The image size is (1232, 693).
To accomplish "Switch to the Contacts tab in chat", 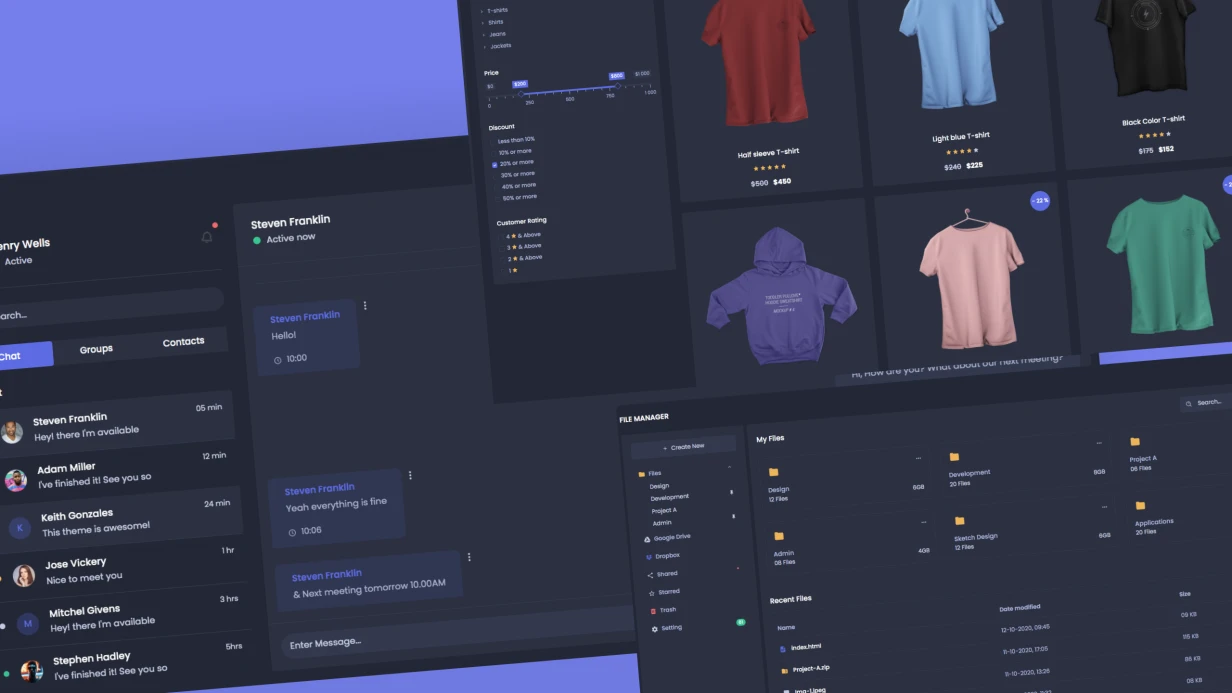I will pos(183,342).
